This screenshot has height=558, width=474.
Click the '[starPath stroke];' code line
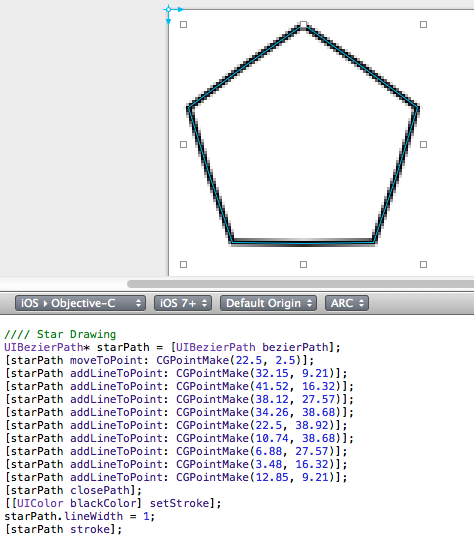63,529
